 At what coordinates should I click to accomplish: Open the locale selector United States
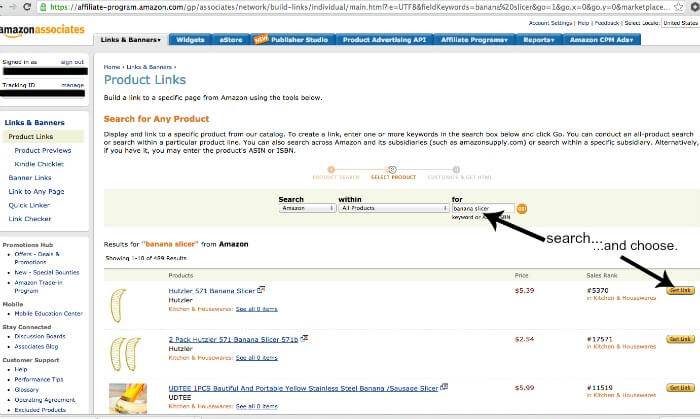680,23
